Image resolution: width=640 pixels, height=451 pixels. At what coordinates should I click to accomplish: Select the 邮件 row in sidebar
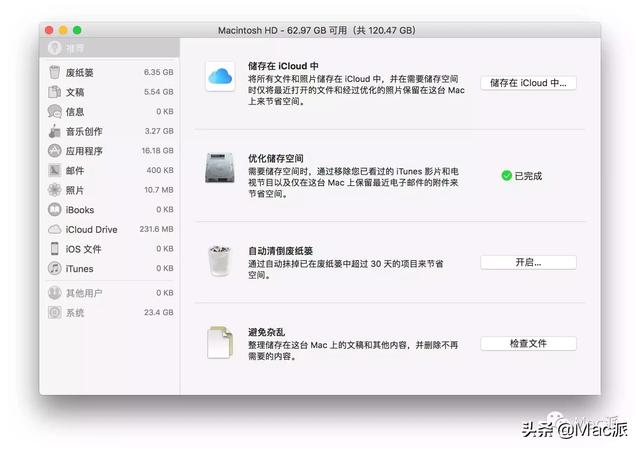point(110,170)
